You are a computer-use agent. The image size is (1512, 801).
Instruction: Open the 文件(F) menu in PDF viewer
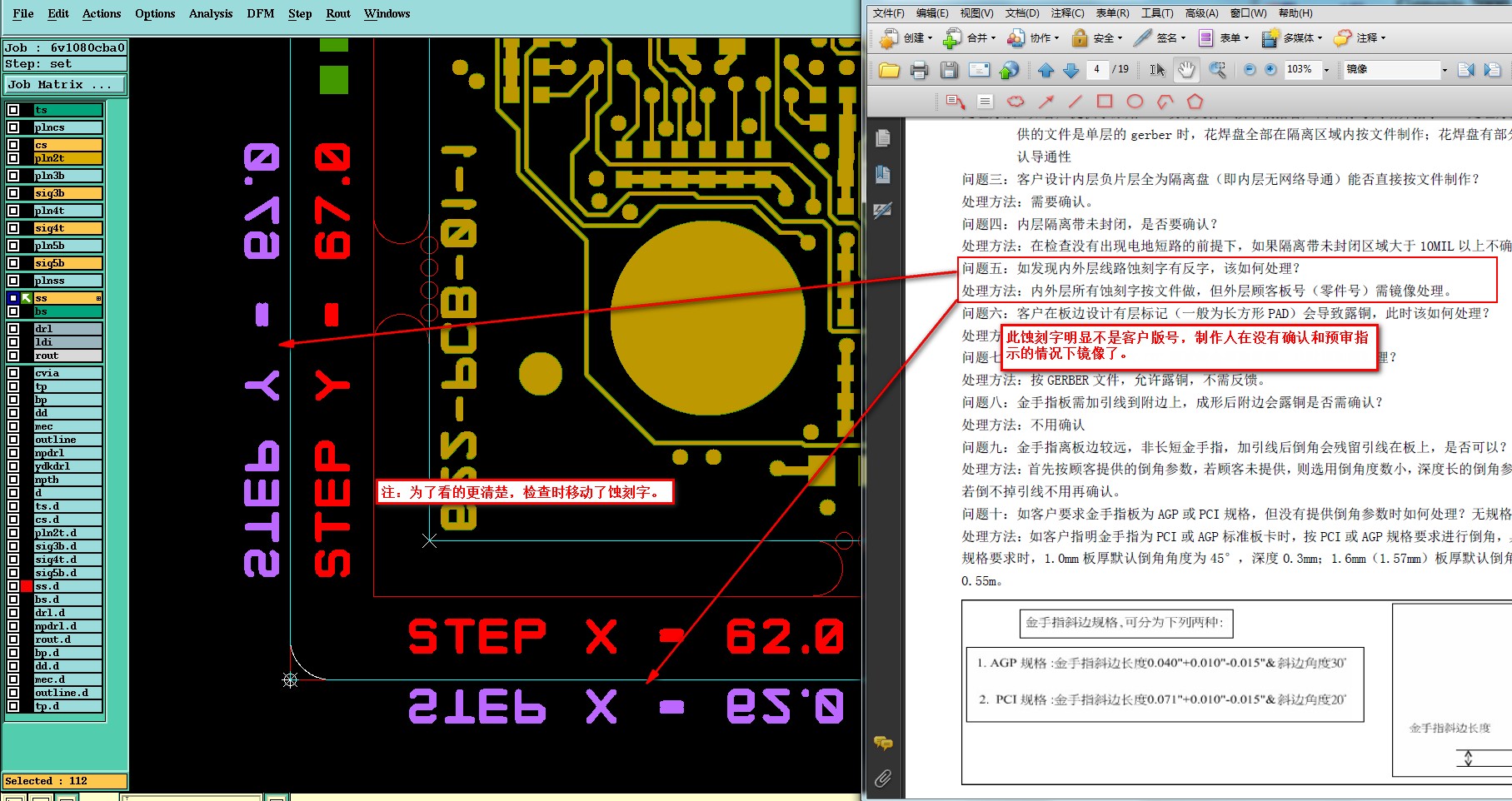point(889,13)
